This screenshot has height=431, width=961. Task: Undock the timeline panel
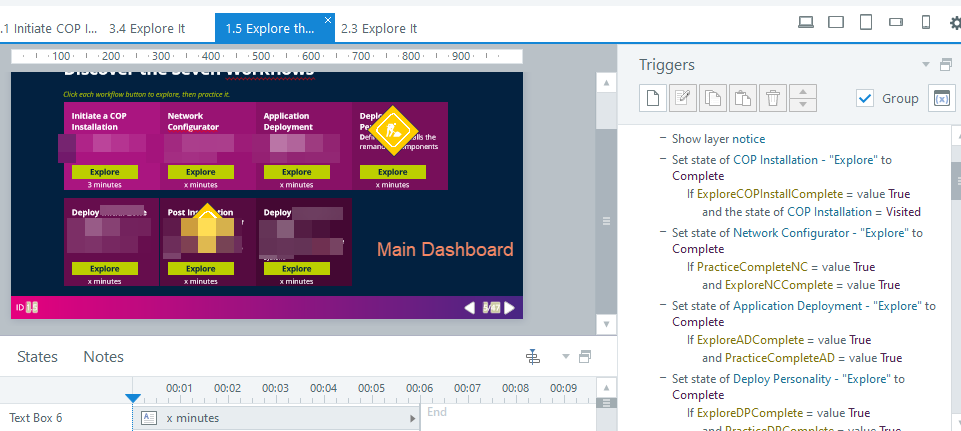pos(585,357)
